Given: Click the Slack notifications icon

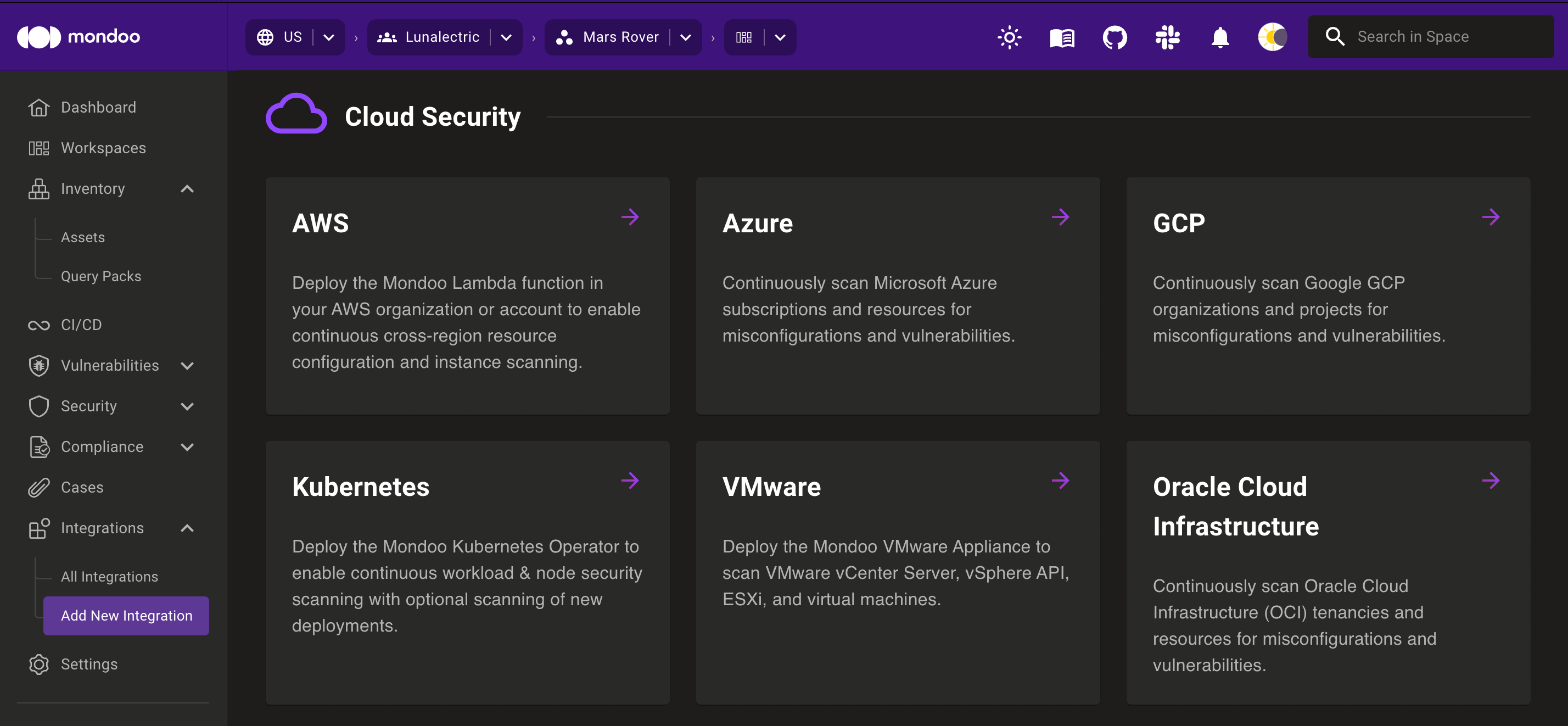Looking at the screenshot, I should [1167, 37].
